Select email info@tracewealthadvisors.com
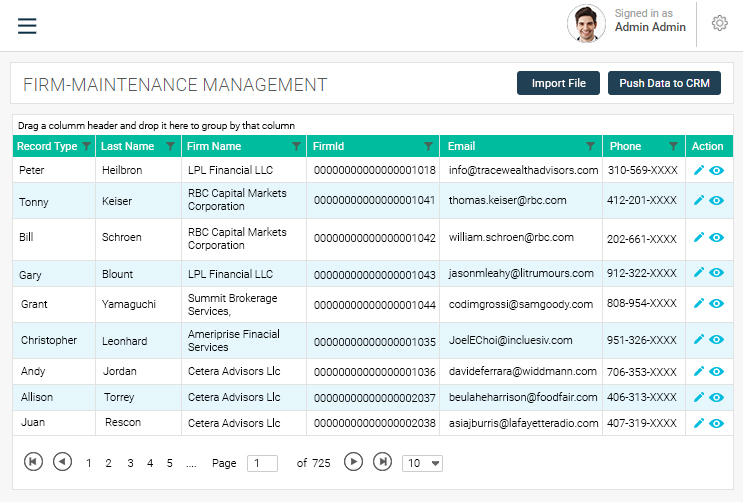The height and width of the screenshot is (502, 743). [x=523, y=170]
